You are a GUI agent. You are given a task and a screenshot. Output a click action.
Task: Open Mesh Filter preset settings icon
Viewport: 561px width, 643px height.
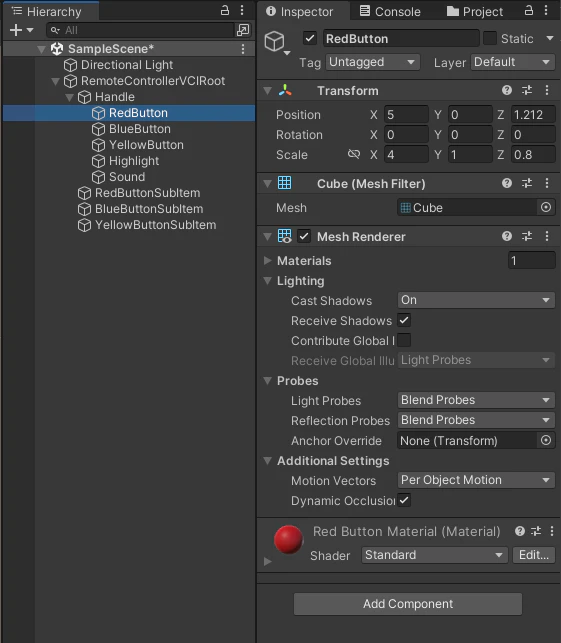pyautogui.click(x=527, y=183)
